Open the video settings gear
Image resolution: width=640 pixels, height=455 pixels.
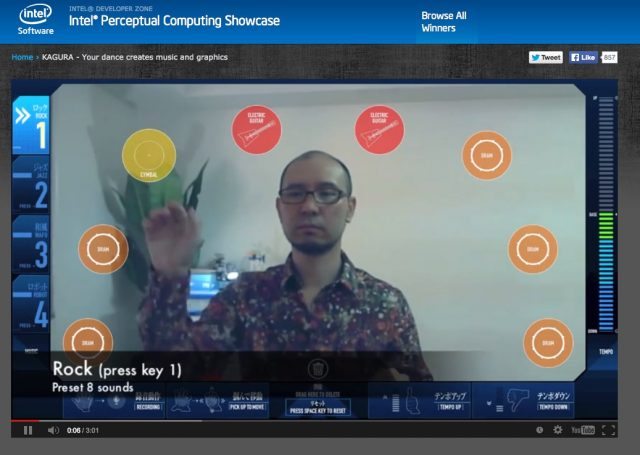tap(557, 430)
